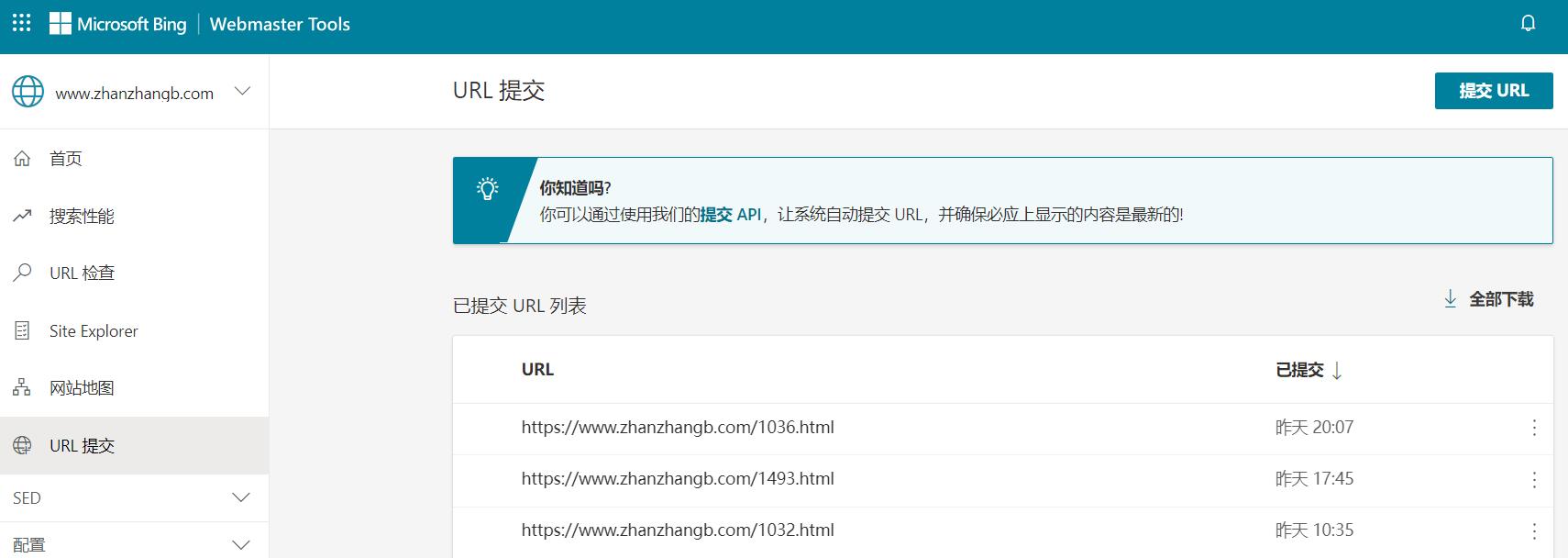
Task: Click the Microsoft Bing logo
Action: pyautogui.click(x=118, y=25)
